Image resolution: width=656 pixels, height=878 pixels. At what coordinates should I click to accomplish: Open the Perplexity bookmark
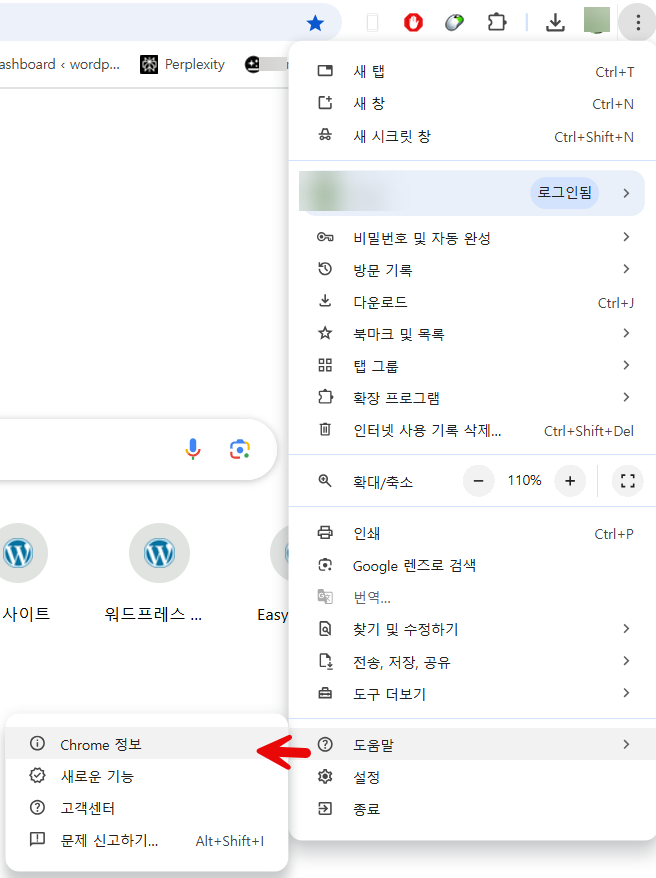(x=182, y=64)
